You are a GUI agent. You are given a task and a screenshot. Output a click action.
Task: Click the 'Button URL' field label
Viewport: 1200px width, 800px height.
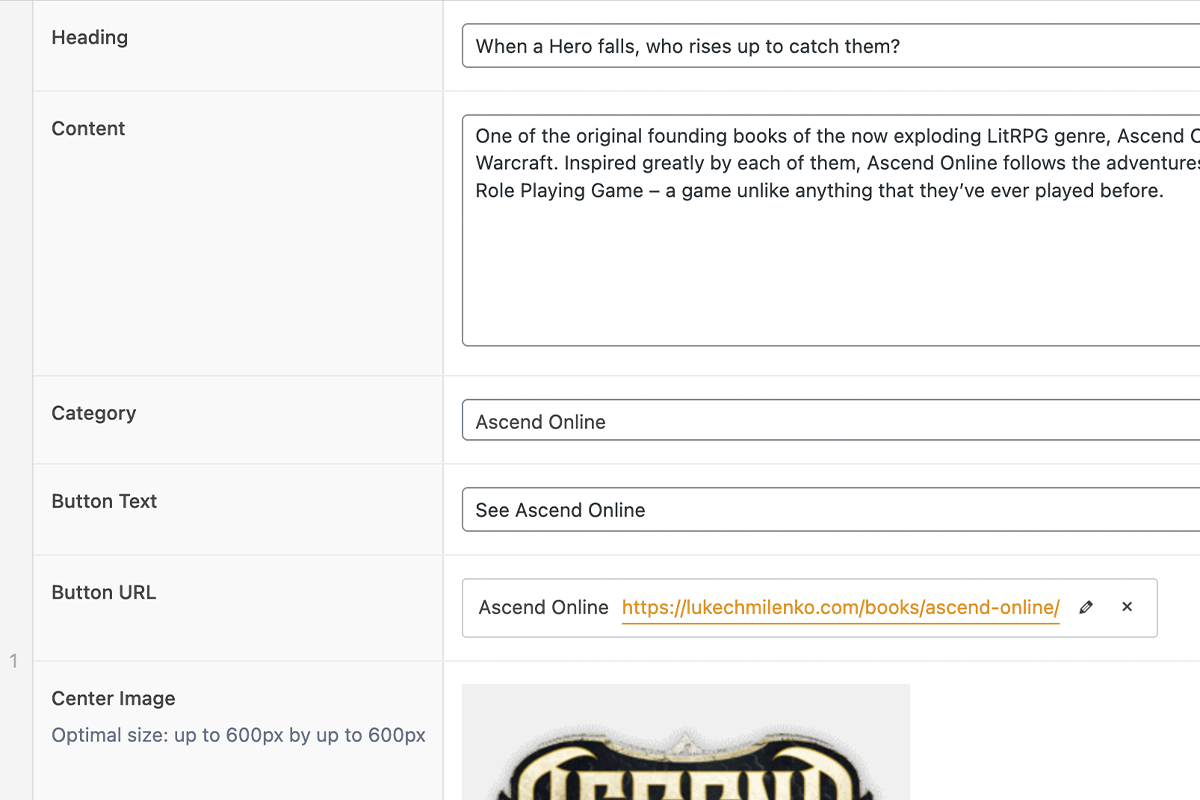coord(104,593)
